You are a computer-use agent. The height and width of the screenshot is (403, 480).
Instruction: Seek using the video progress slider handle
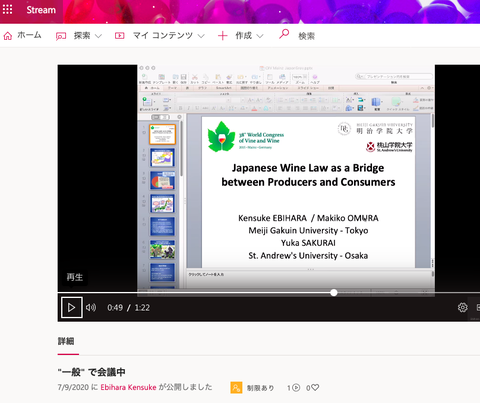pyautogui.click(x=334, y=293)
